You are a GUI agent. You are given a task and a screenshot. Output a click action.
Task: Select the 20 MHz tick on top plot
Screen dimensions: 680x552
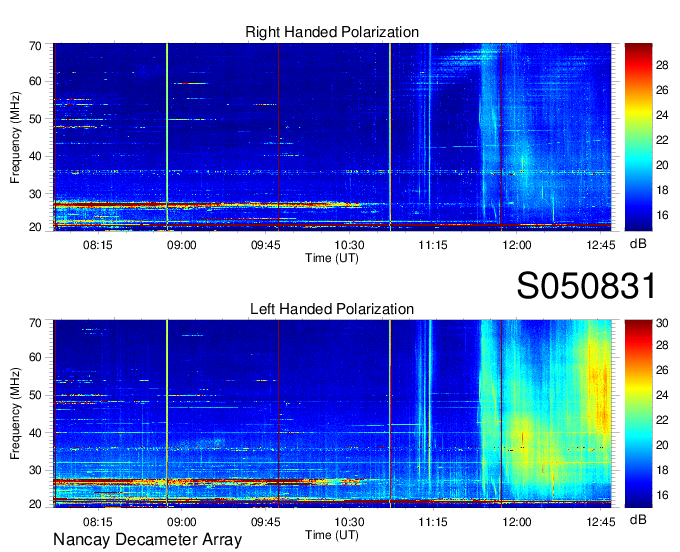(x=35, y=227)
